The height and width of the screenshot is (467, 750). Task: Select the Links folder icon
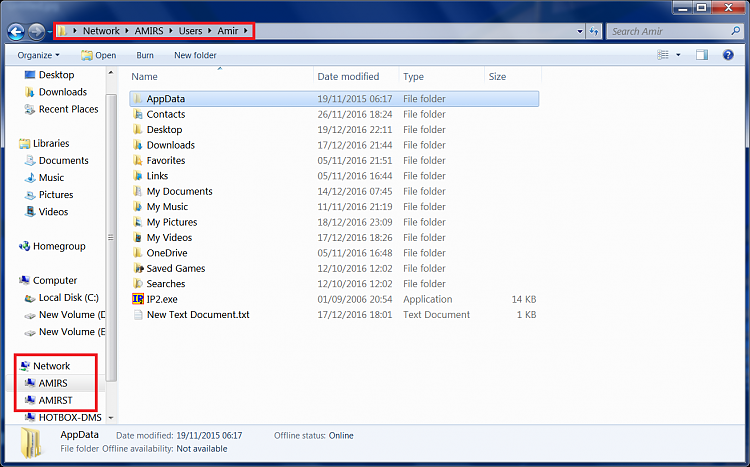(138, 176)
